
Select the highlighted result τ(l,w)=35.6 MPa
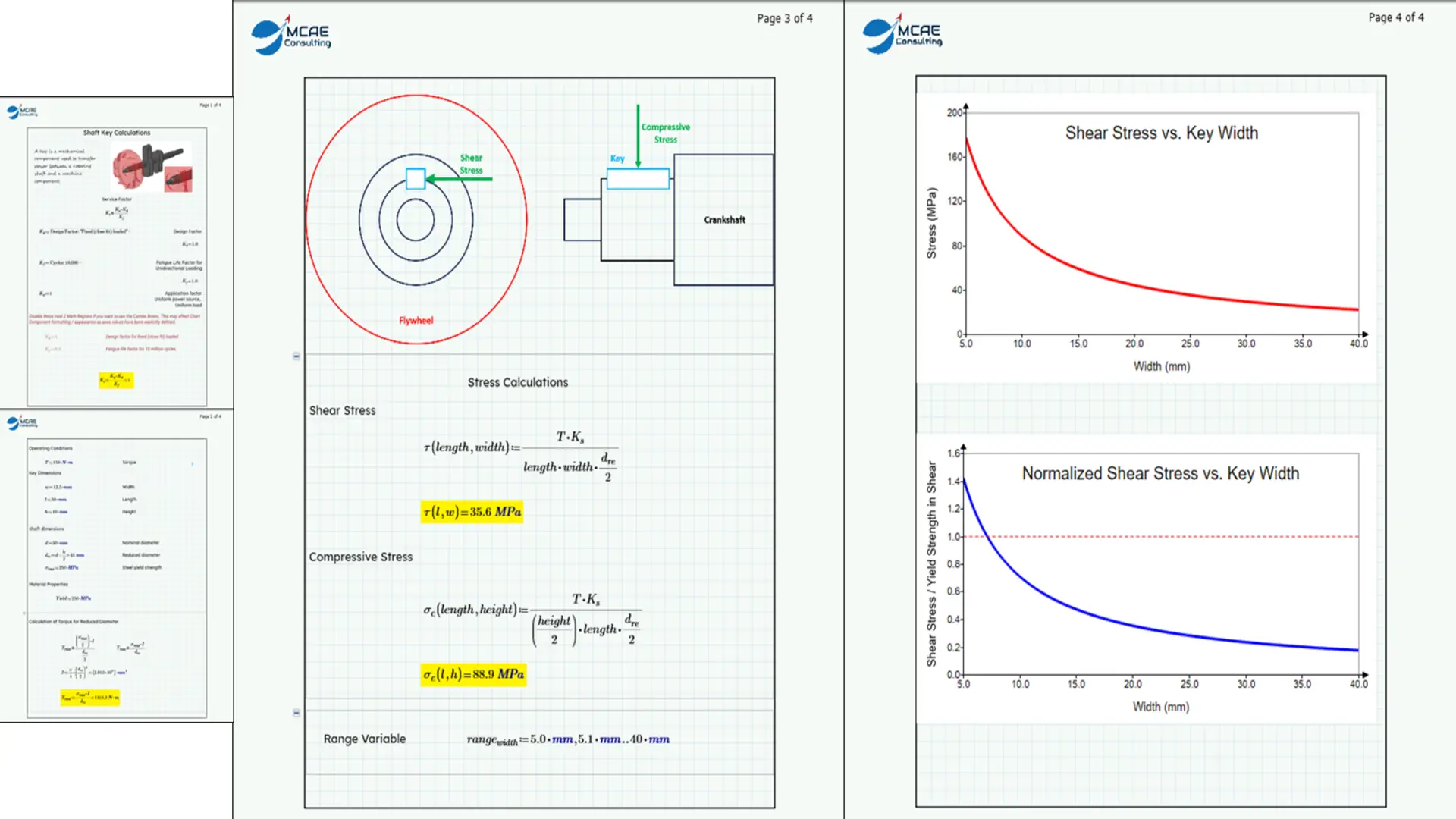tap(472, 512)
